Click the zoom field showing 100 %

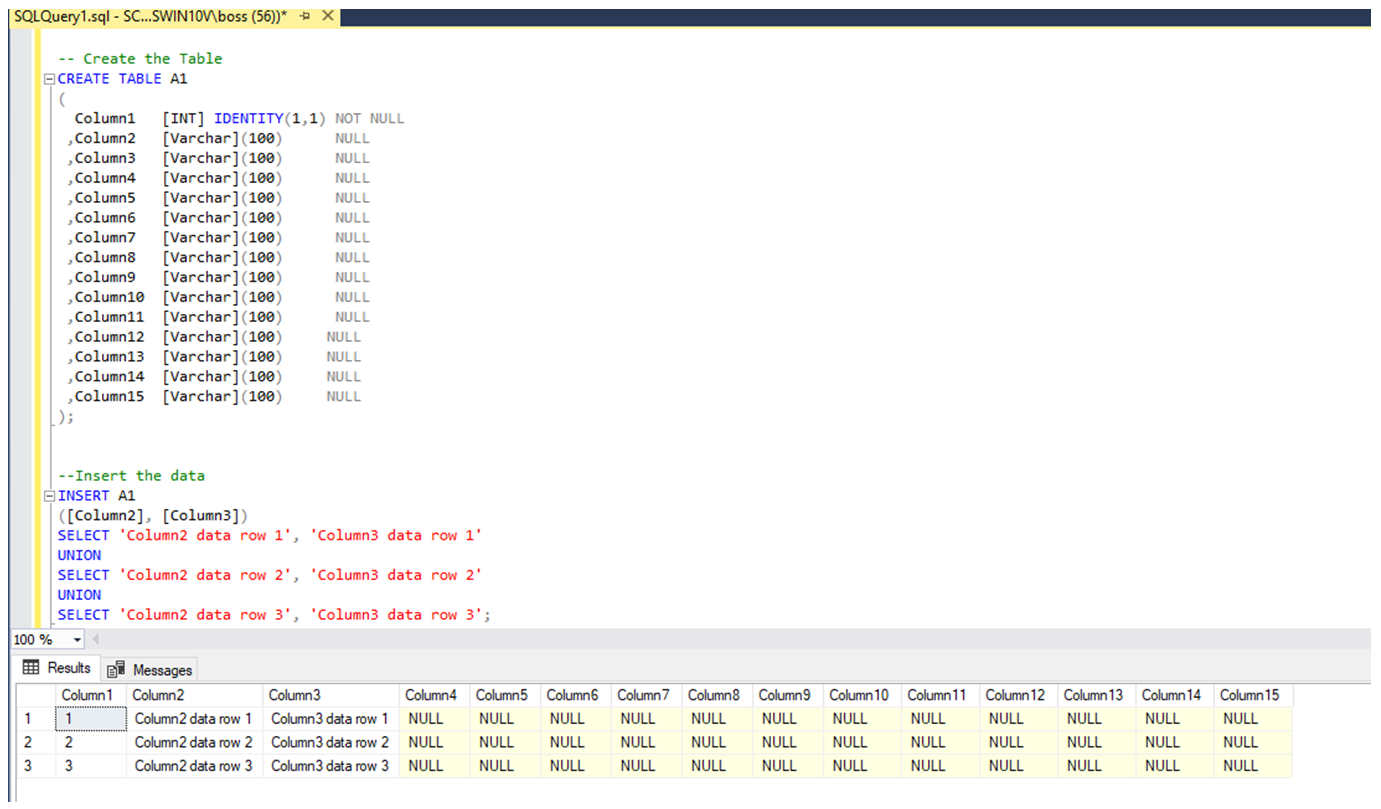tap(35, 639)
